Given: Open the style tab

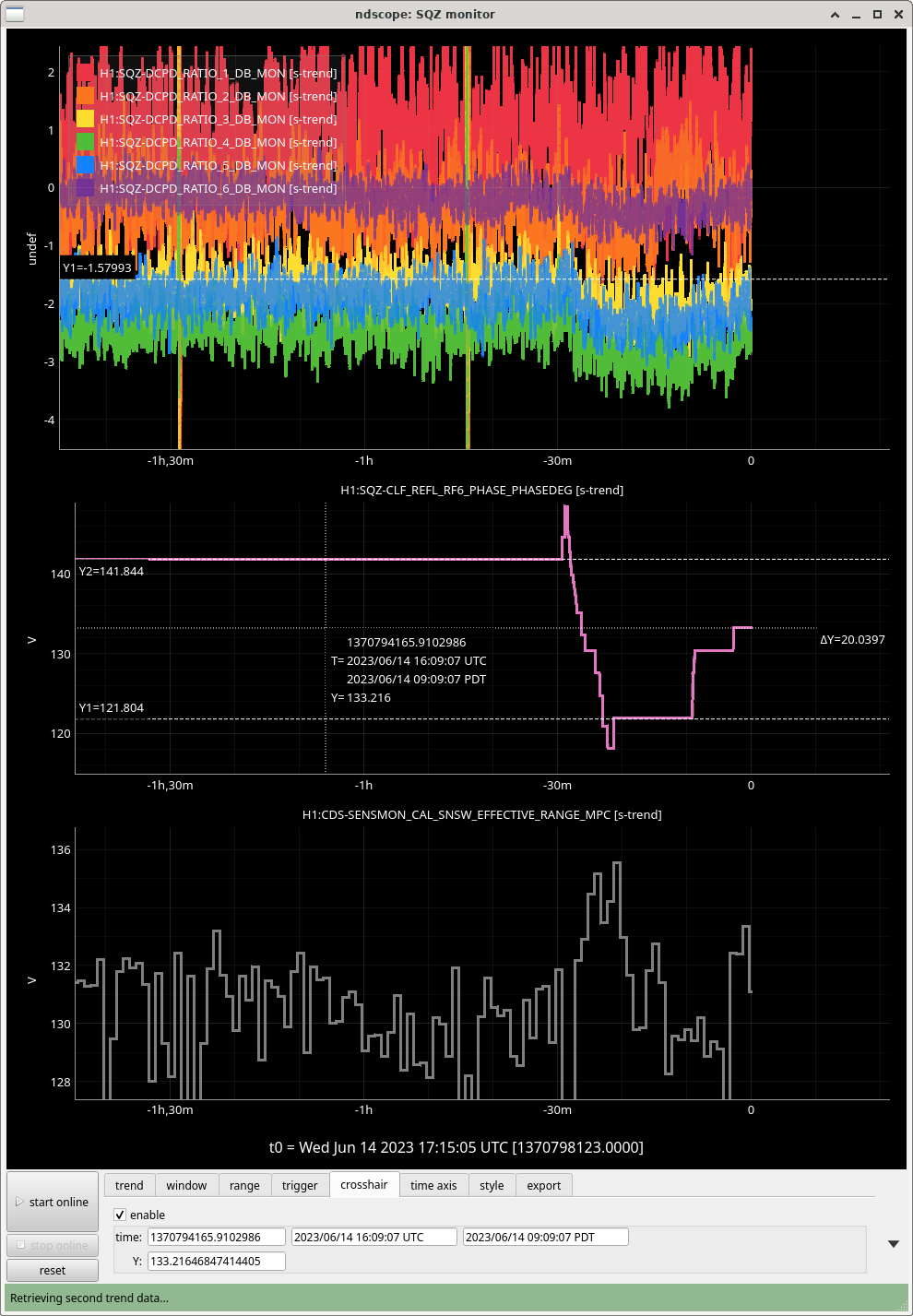Looking at the screenshot, I should tap(492, 1185).
